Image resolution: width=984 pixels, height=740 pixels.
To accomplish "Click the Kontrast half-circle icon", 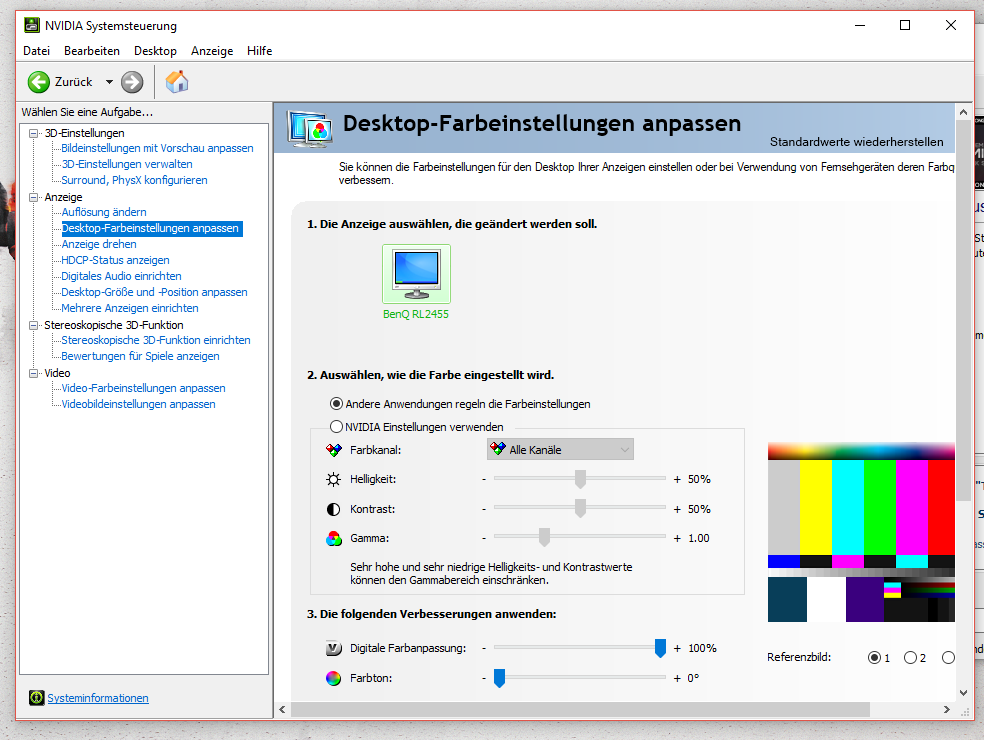I will point(333,509).
